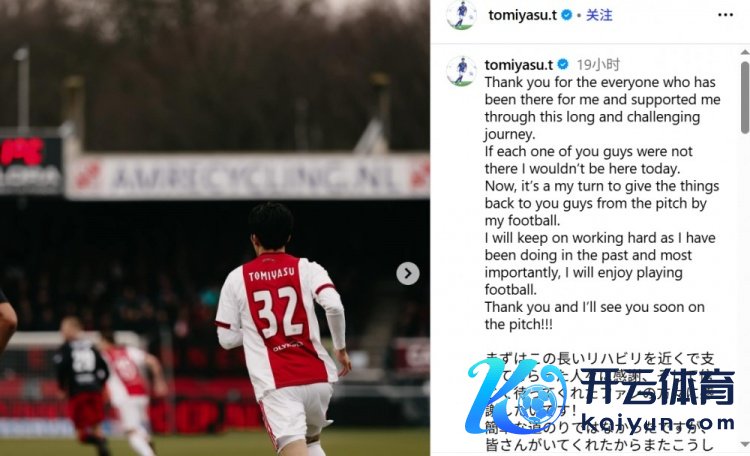The height and width of the screenshot is (456, 750).
Task: Click the Japanese caption text section
Action: [x=600, y=401]
